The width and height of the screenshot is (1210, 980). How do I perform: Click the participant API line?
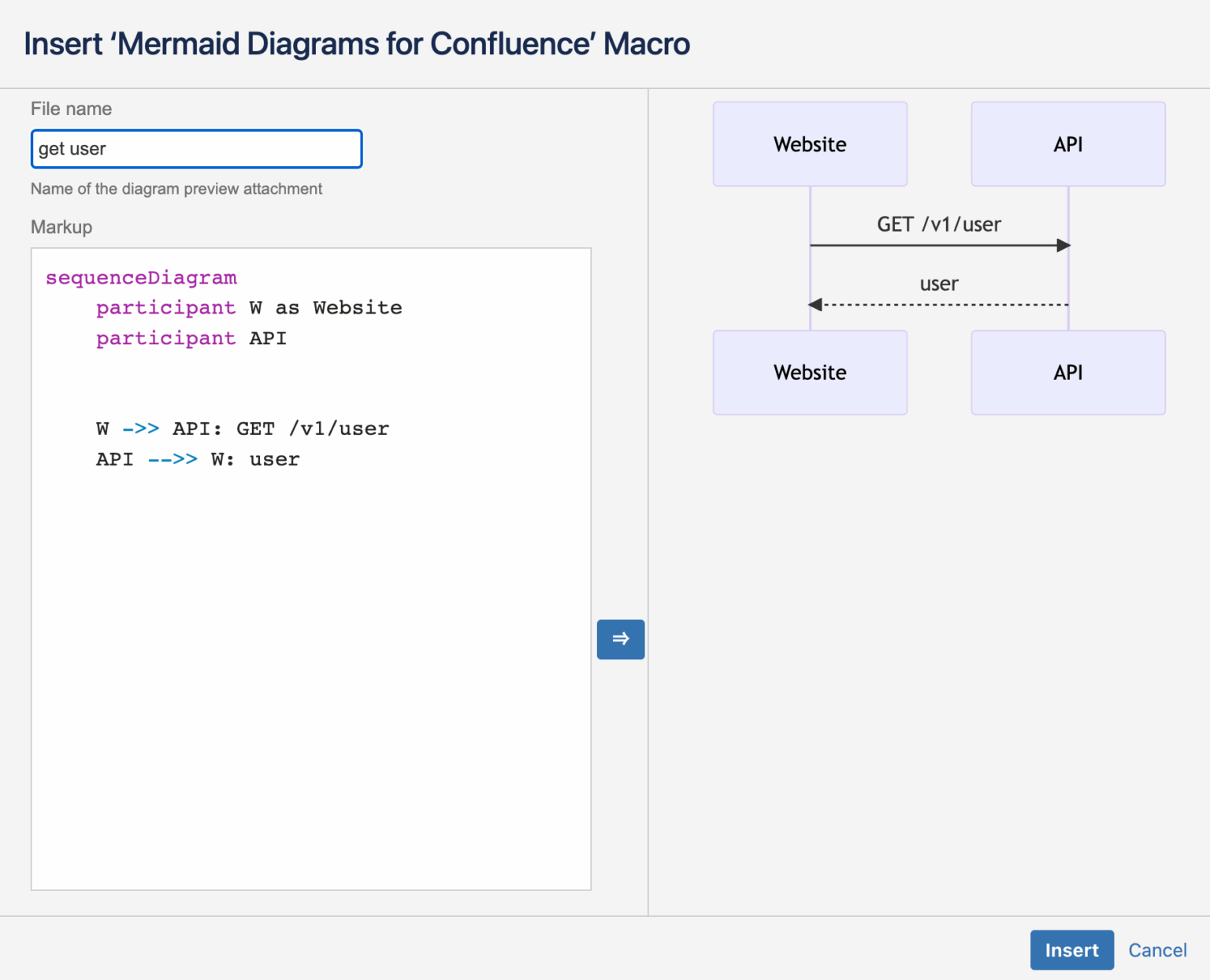191,338
